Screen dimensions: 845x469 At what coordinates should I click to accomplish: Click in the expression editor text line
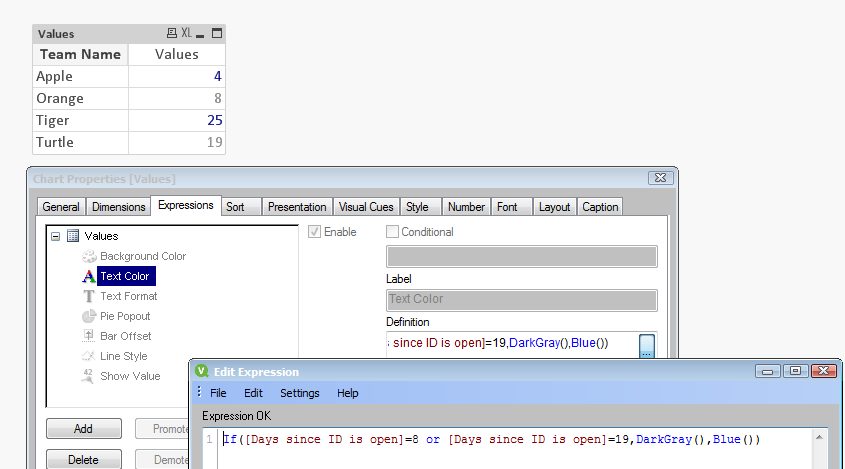tap(491, 439)
